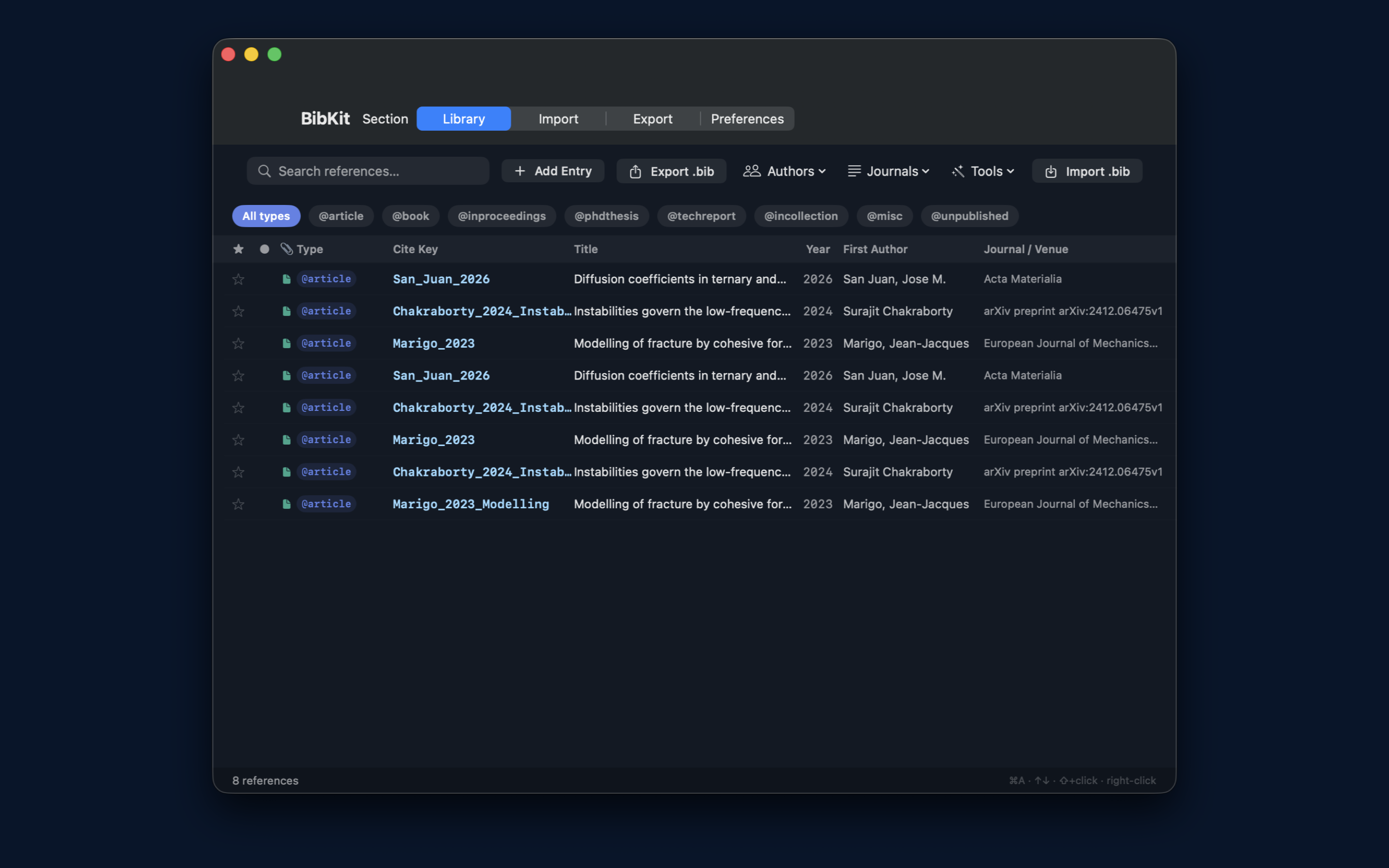
Task: Click the Add Entry button
Action: [553, 171]
